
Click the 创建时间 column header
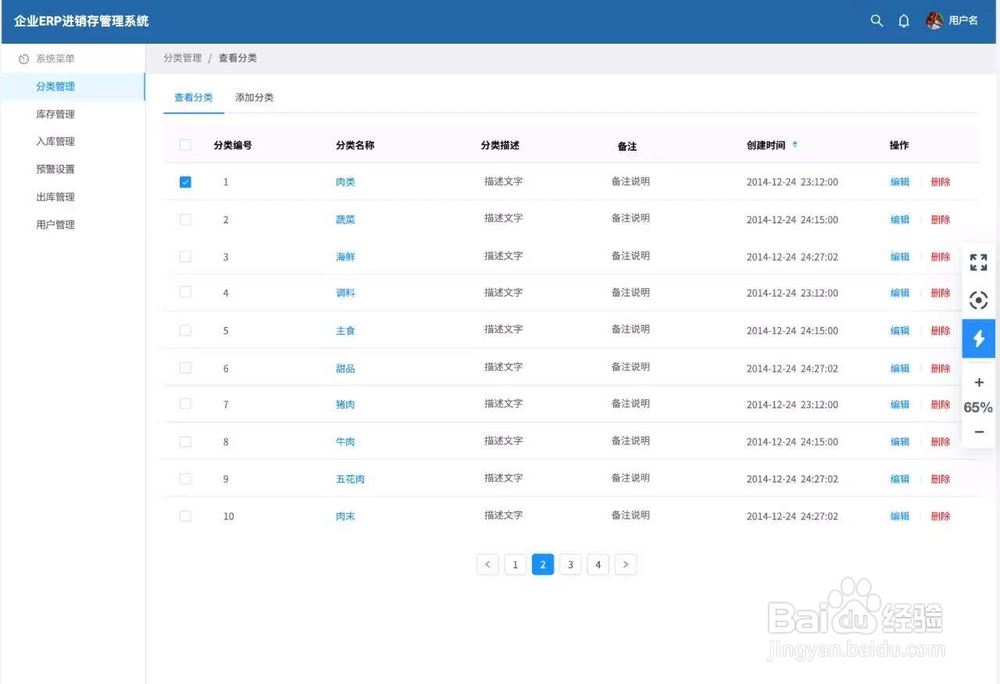tap(766, 145)
